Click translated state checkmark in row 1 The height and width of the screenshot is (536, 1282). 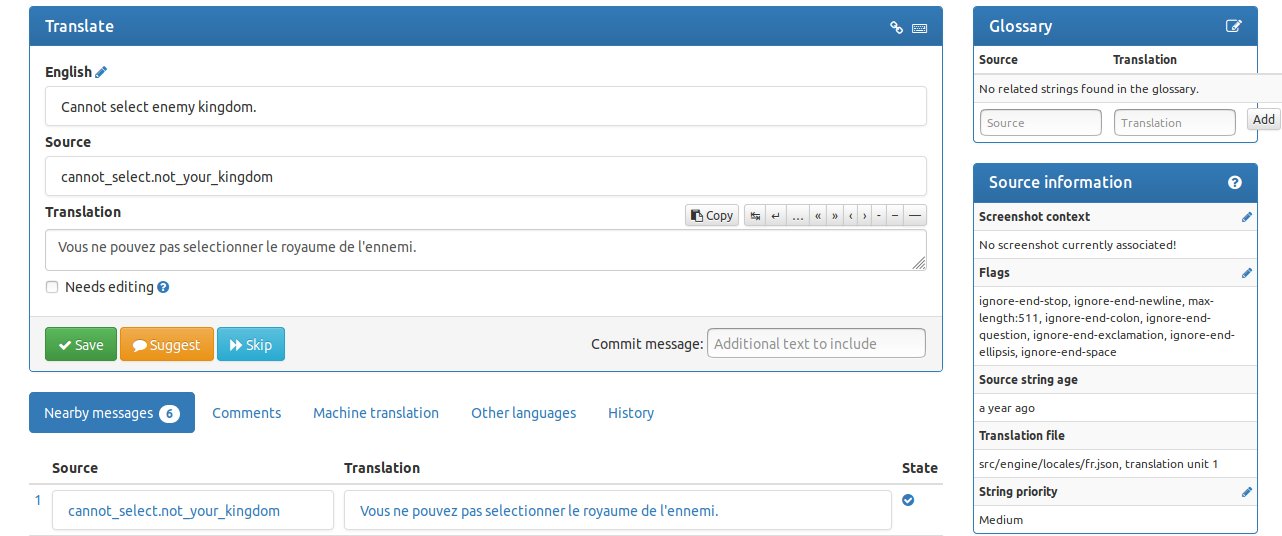point(908,500)
